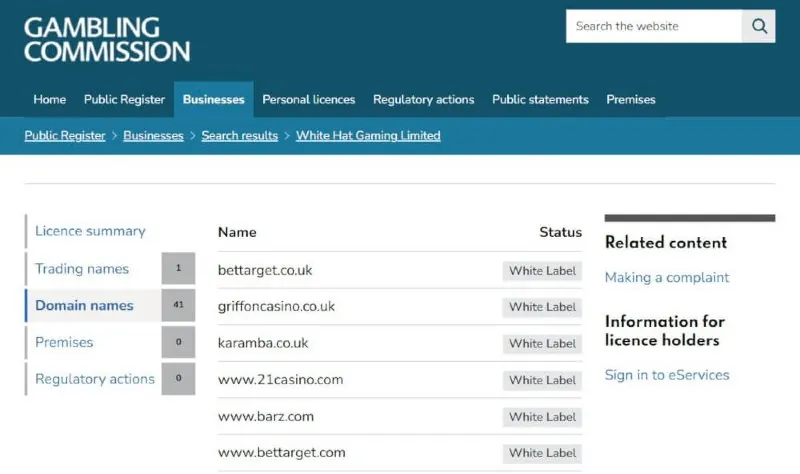The height and width of the screenshot is (474, 800).
Task: Click the bettarget.co.uk domain row
Action: click(x=399, y=270)
